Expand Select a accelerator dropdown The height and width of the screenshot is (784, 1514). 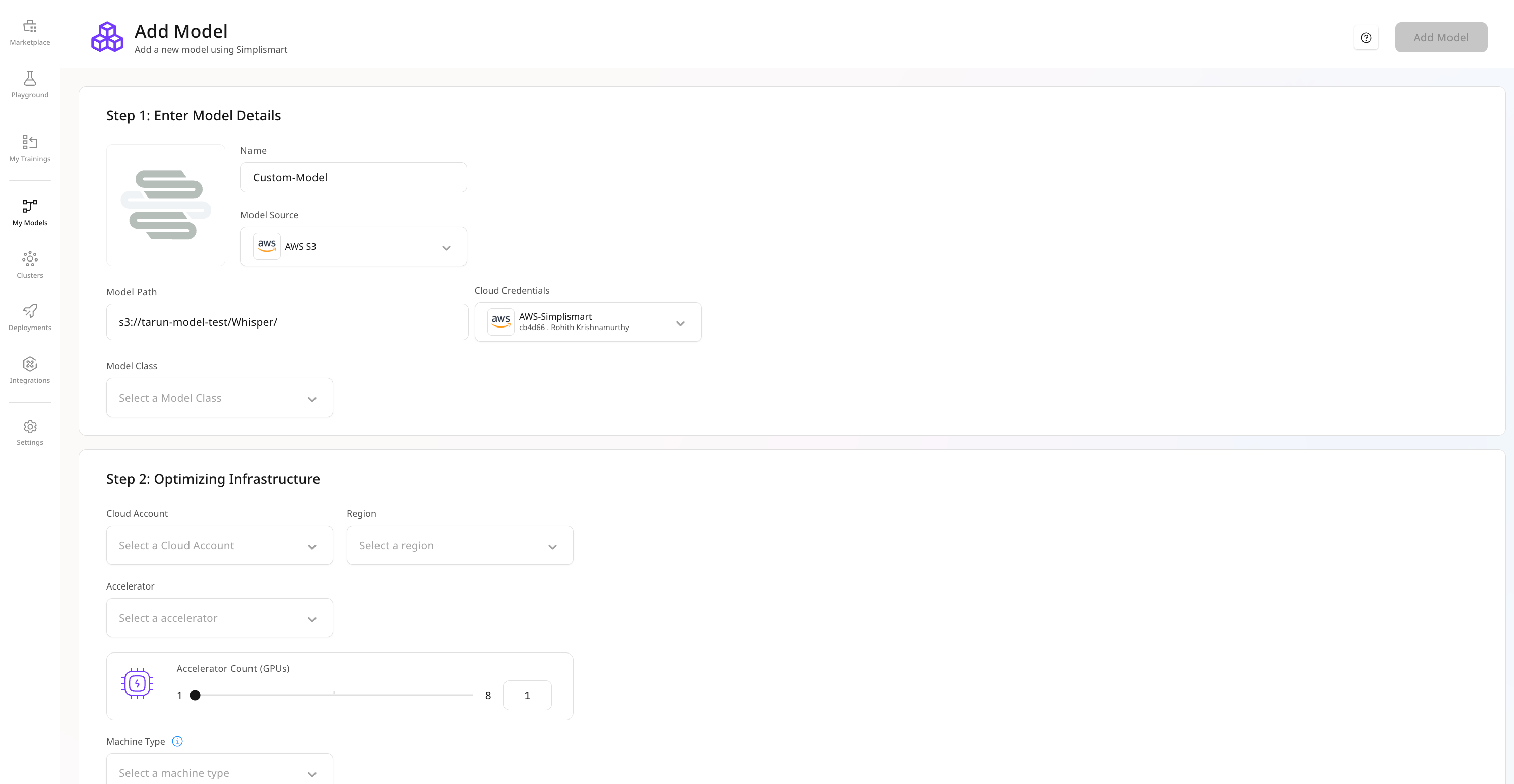pos(219,618)
